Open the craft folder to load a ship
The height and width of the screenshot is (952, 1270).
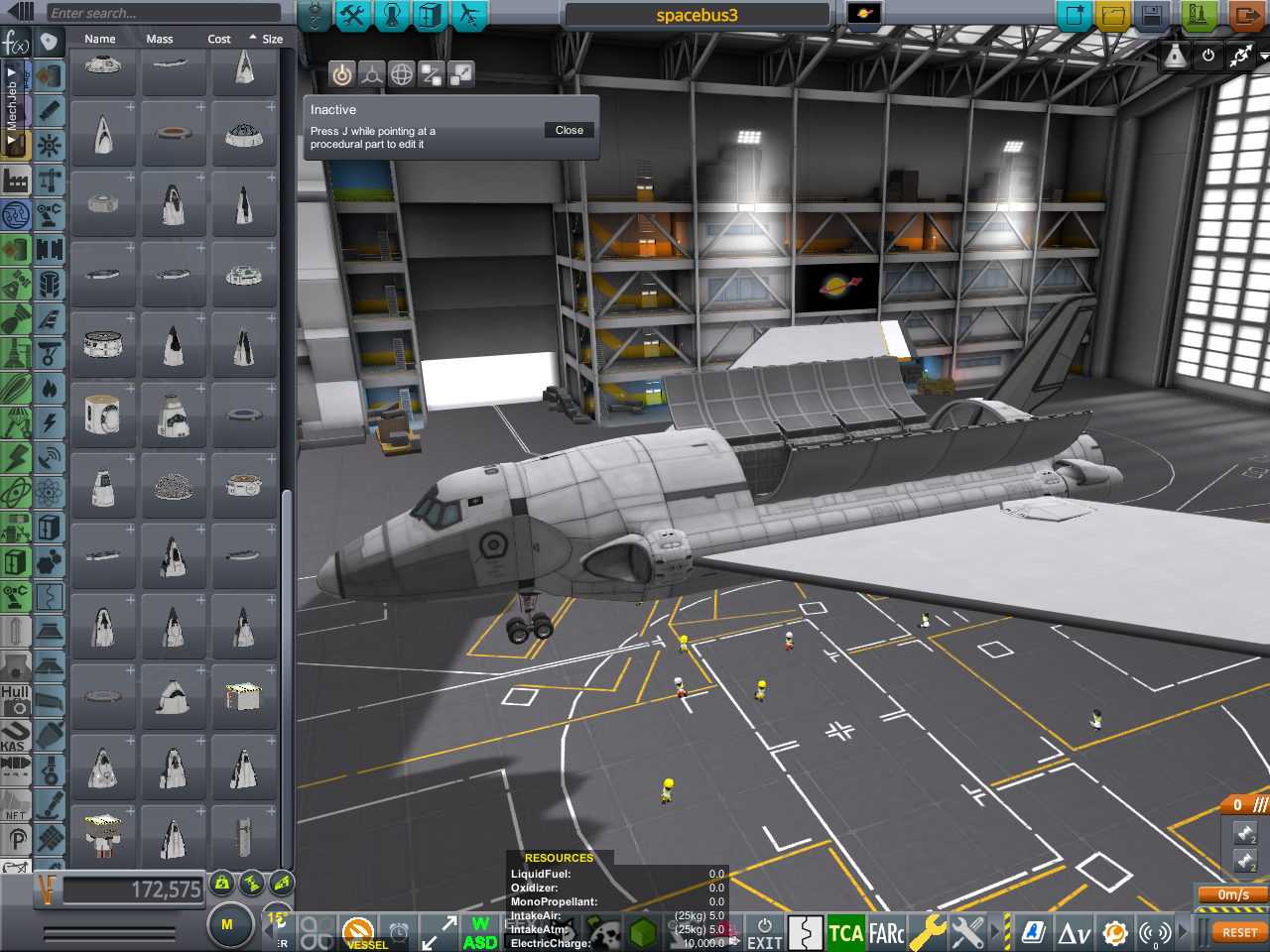coord(1113,16)
